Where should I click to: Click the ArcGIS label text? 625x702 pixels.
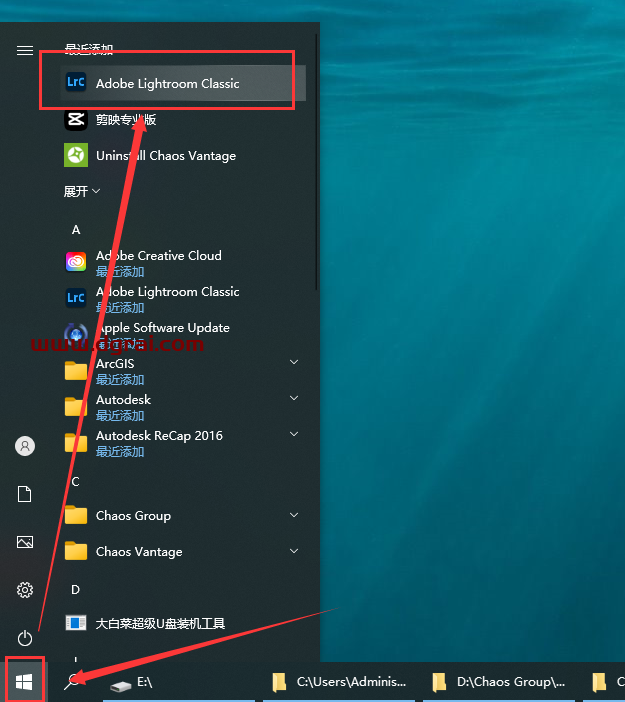115,364
